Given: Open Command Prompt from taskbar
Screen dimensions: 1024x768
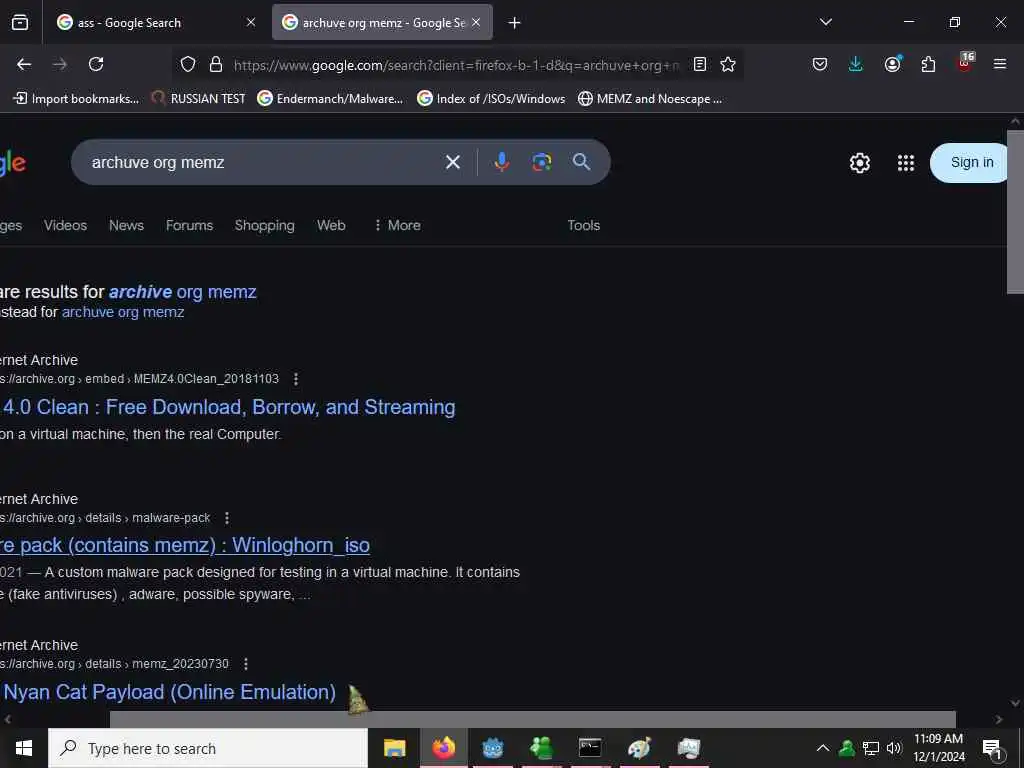Looking at the screenshot, I should point(590,748).
